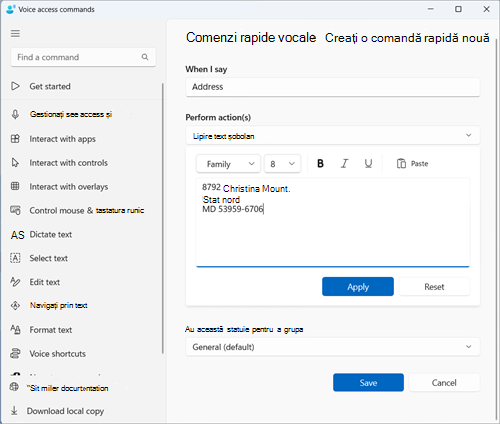Click the Save button
Viewport: 500px width, 424px height.
point(368,382)
